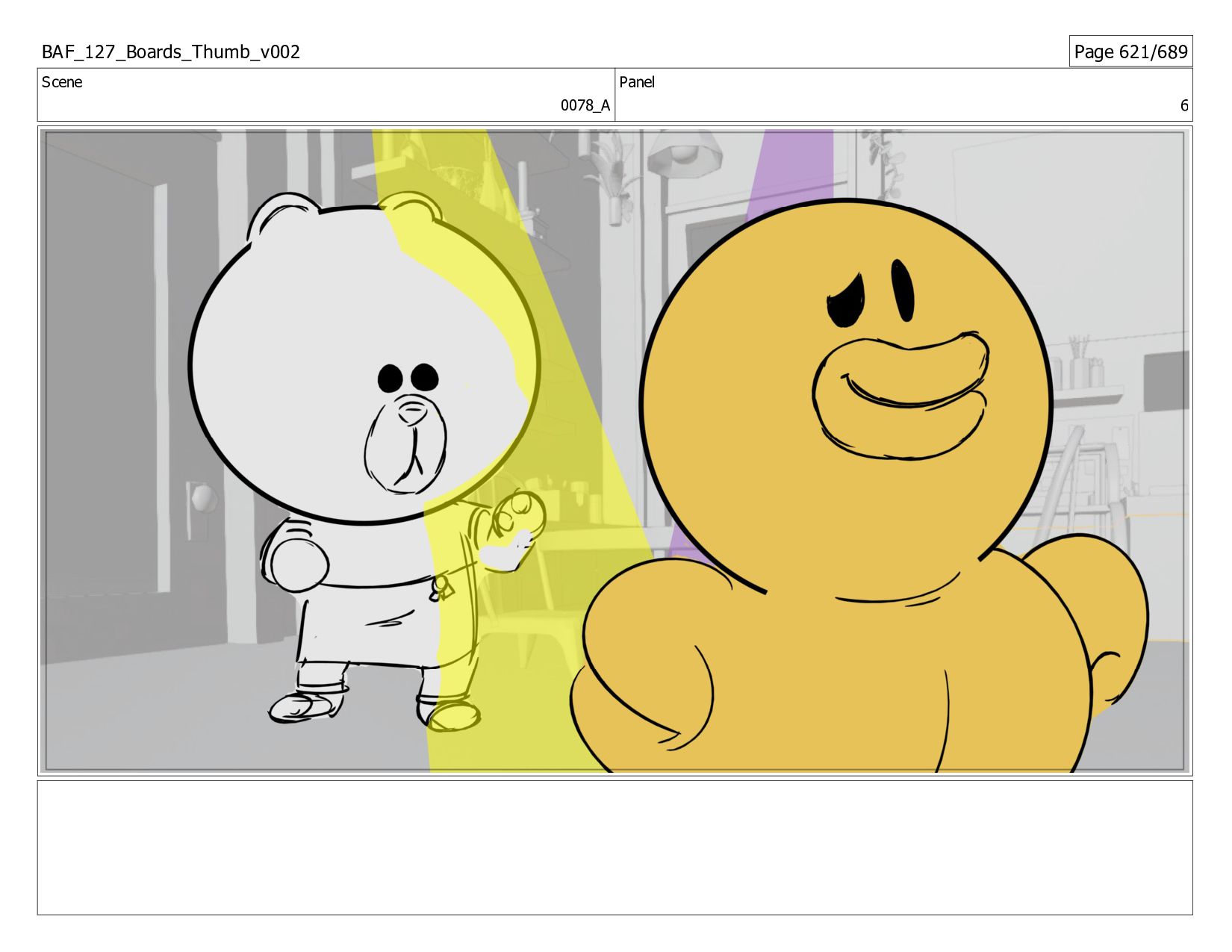Click the 'Scene' label
The height and width of the screenshot is (952, 1232).
coord(62,82)
